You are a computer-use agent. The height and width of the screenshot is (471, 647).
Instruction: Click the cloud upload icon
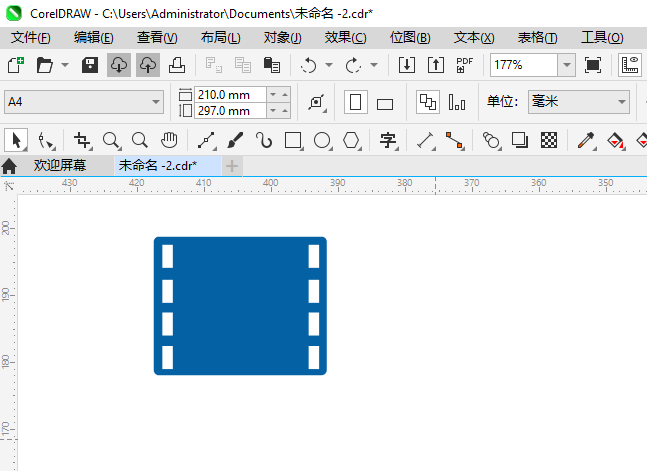tap(148, 65)
